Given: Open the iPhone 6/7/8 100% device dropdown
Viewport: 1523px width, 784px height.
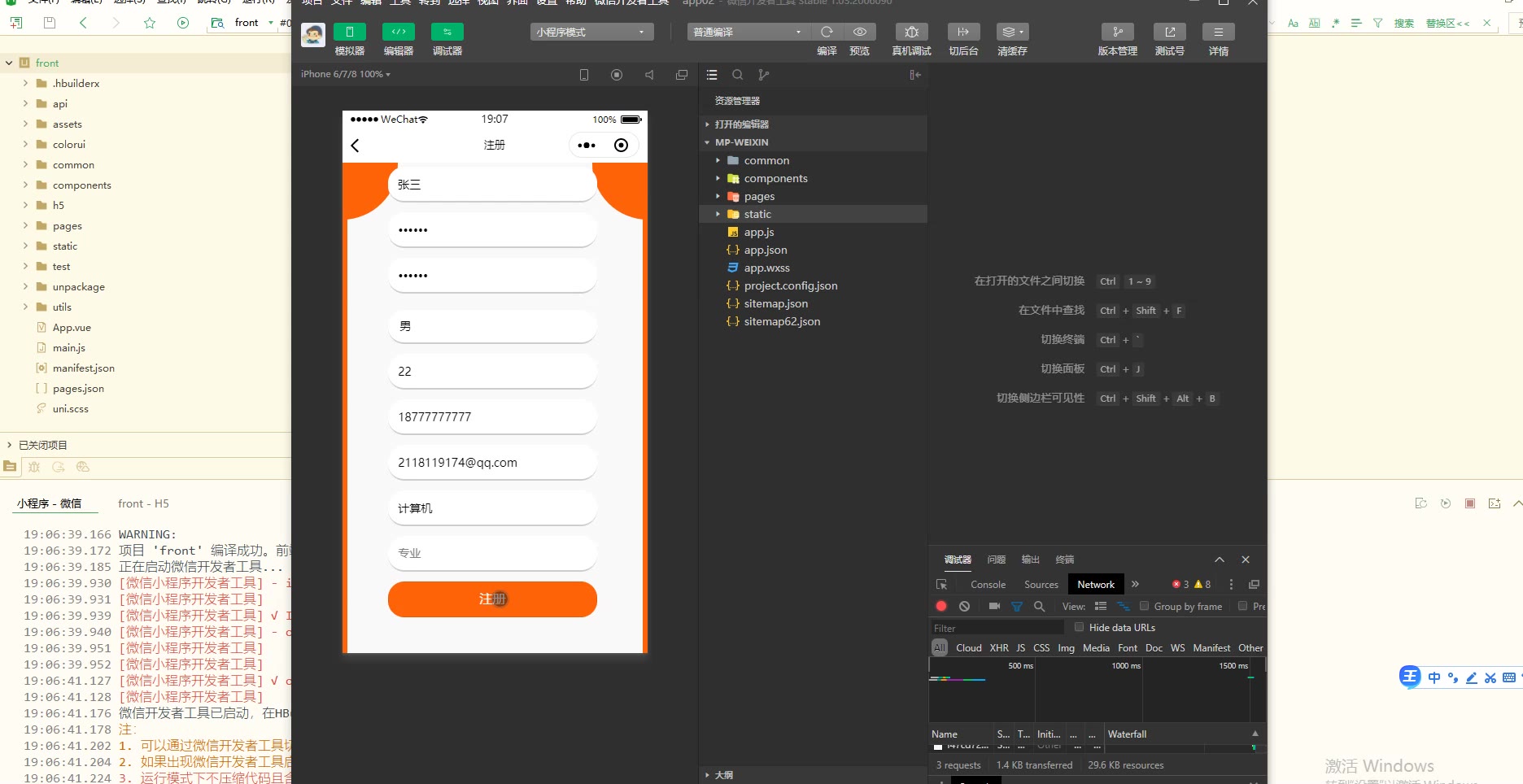Looking at the screenshot, I should click(x=346, y=74).
